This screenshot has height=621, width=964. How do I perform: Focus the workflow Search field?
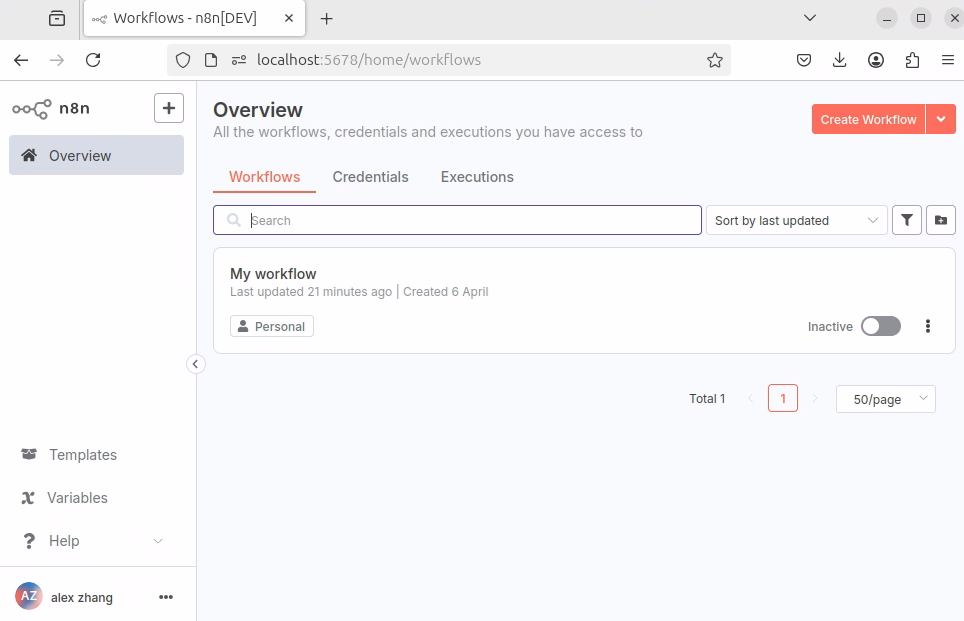457,220
